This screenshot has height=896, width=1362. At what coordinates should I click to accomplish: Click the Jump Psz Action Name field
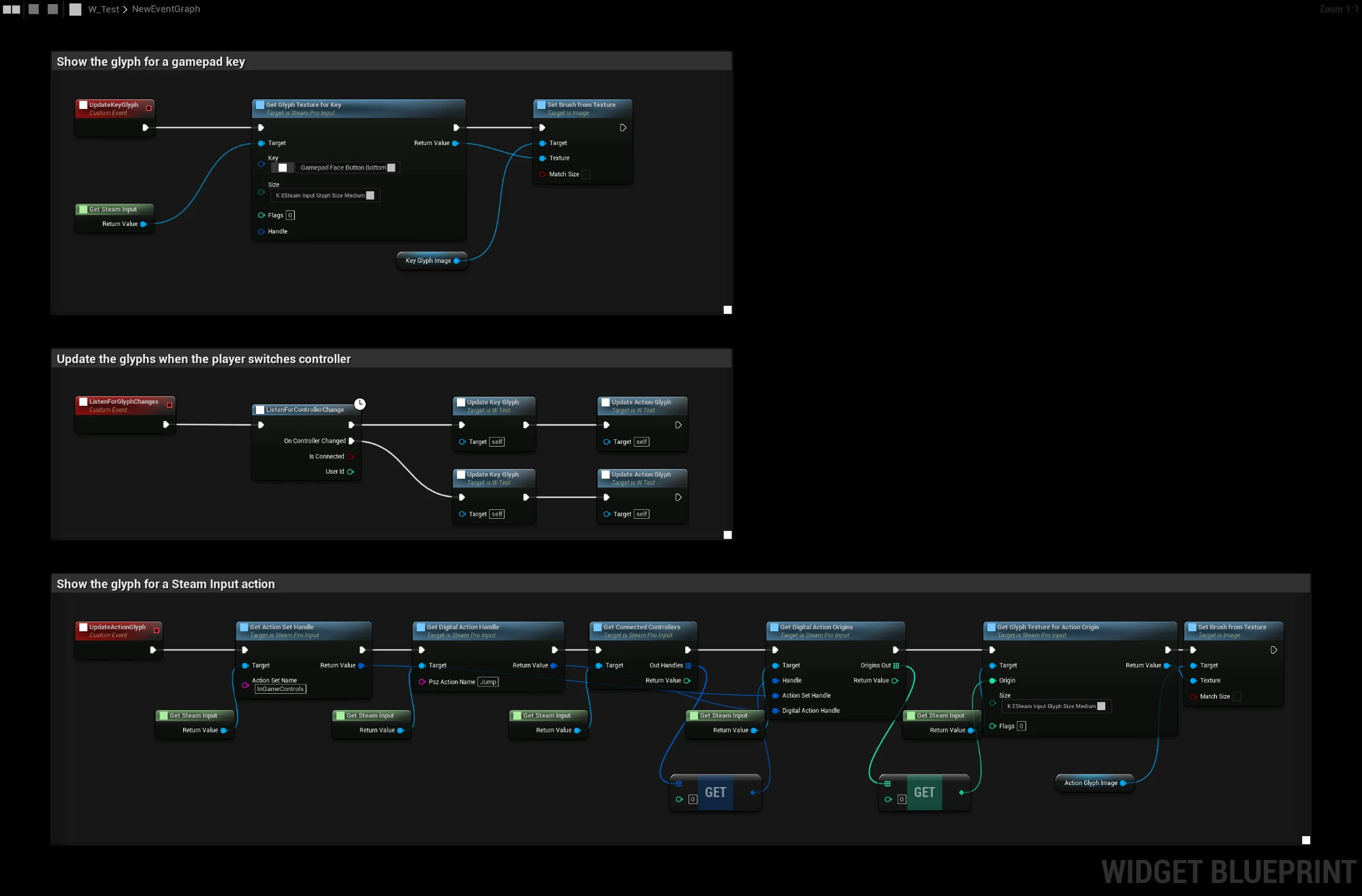(x=488, y=682)
